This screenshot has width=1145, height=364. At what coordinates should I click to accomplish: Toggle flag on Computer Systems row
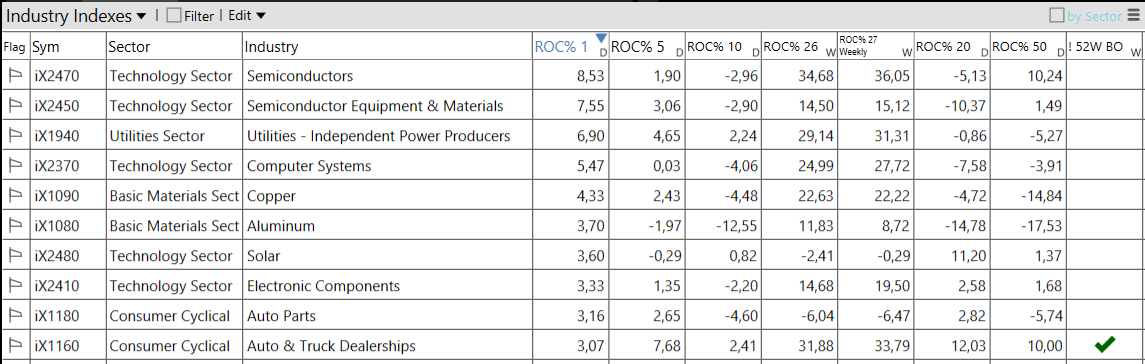(15, 166)
